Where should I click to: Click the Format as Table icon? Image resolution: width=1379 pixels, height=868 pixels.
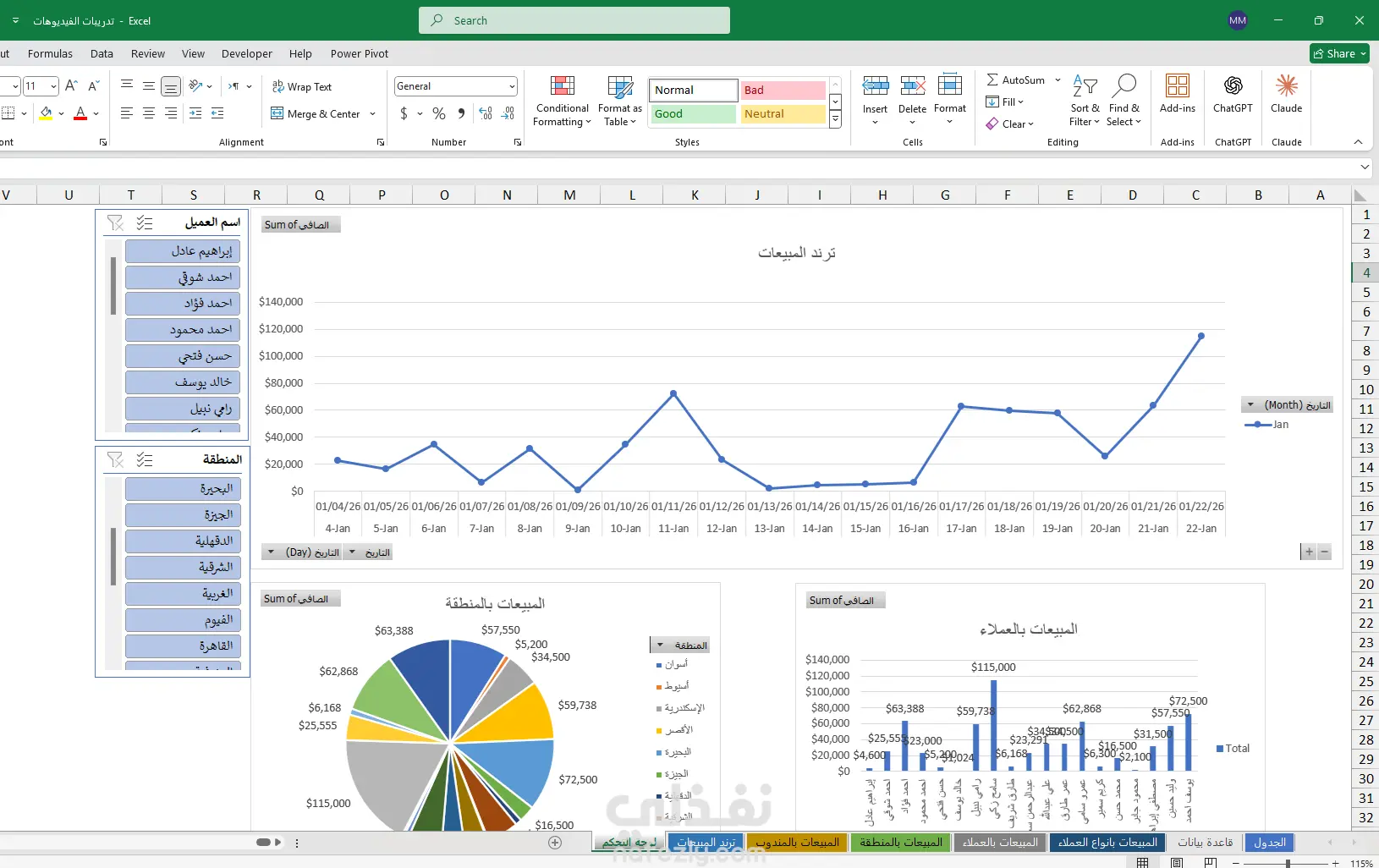[x=620, y=87]
